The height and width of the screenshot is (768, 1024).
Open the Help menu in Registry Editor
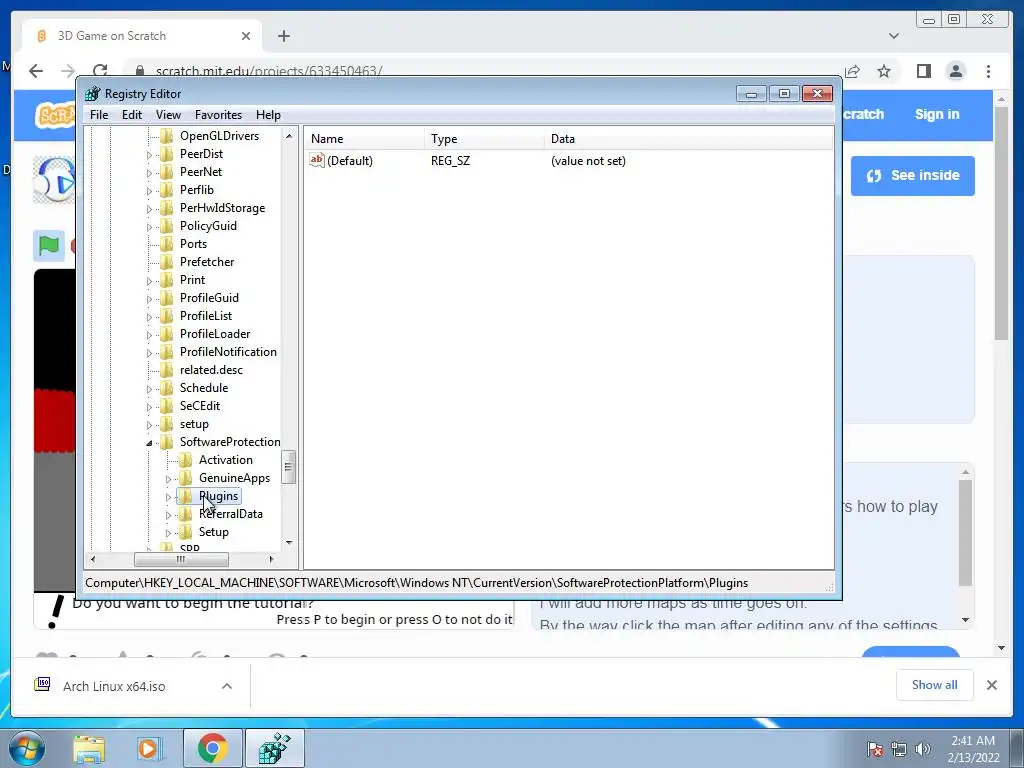click(x=268, y=115)
